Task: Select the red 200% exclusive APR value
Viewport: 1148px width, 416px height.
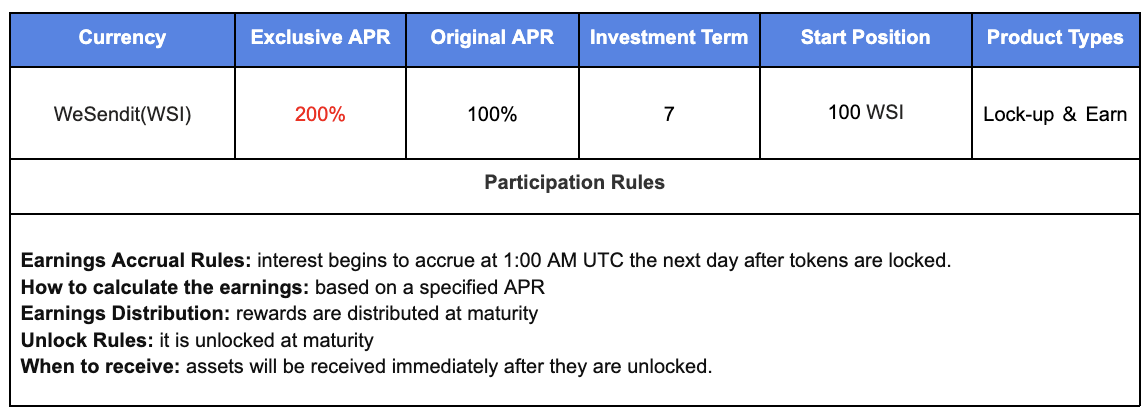Action: pyautogui.click(x=320, y=114)
